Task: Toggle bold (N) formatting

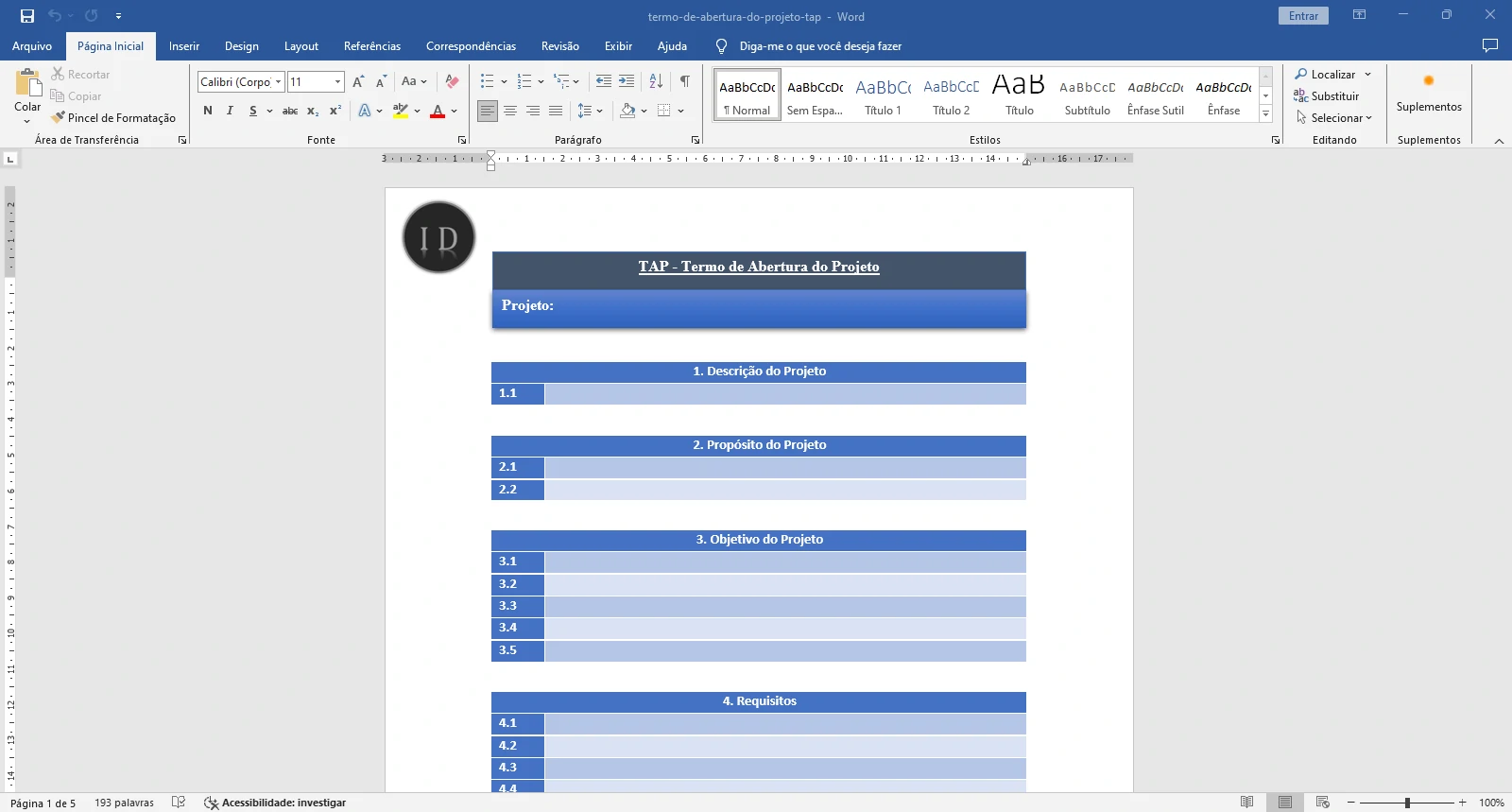Action: coord(208,111)
